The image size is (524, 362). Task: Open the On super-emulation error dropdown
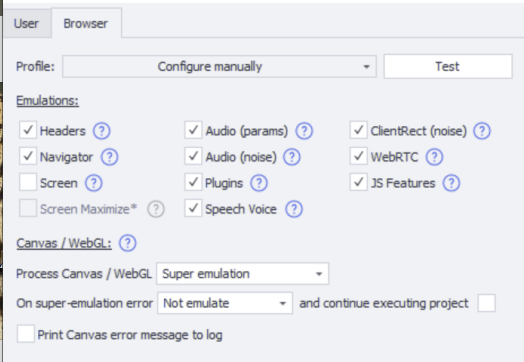point(225,303)
